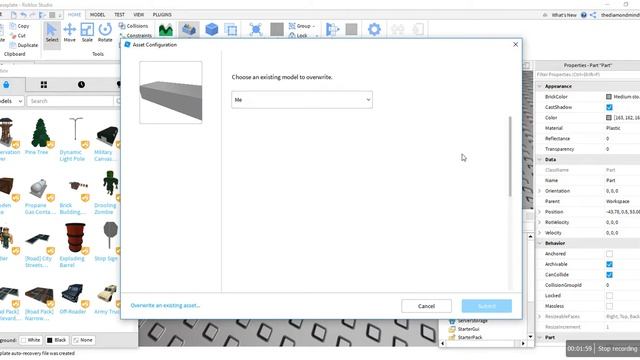Switch to the HOME ribbon tab
Screen dimensions: 640x360
[74, 15]
